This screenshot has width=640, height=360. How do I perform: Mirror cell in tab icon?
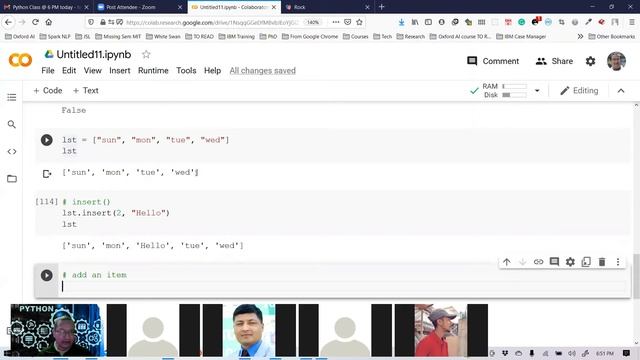(x=586, y=262)
